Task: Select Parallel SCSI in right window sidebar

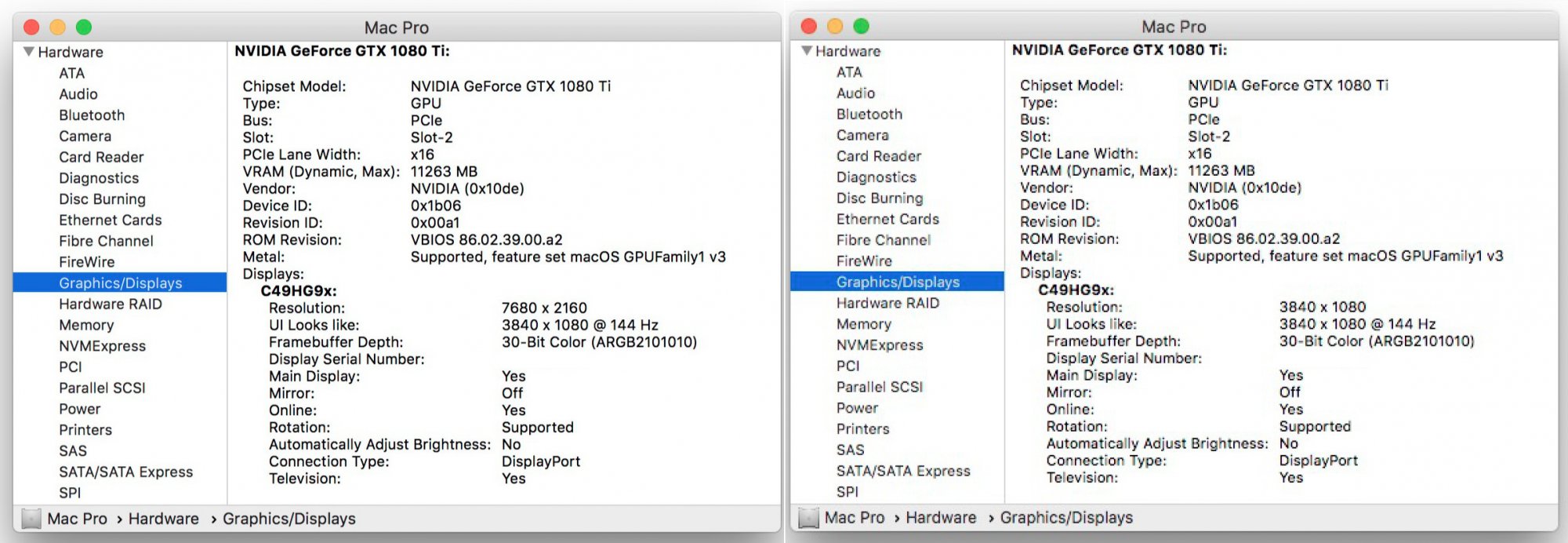Action: 880,387
